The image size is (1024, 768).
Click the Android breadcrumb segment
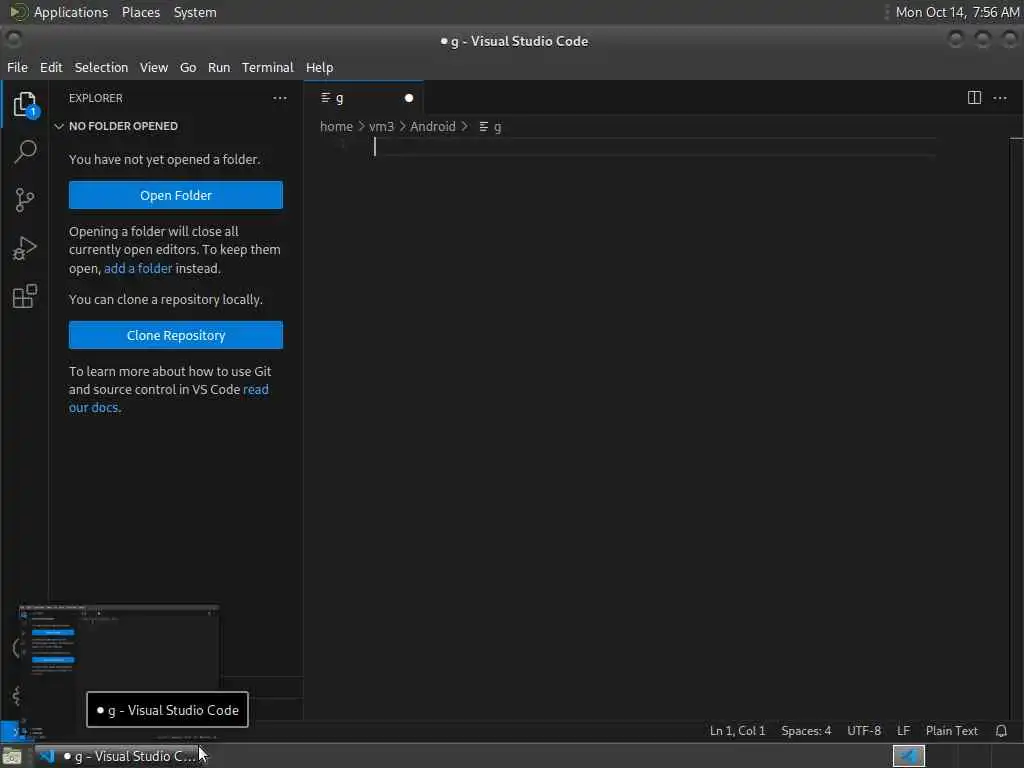click(x=432, y=127)
